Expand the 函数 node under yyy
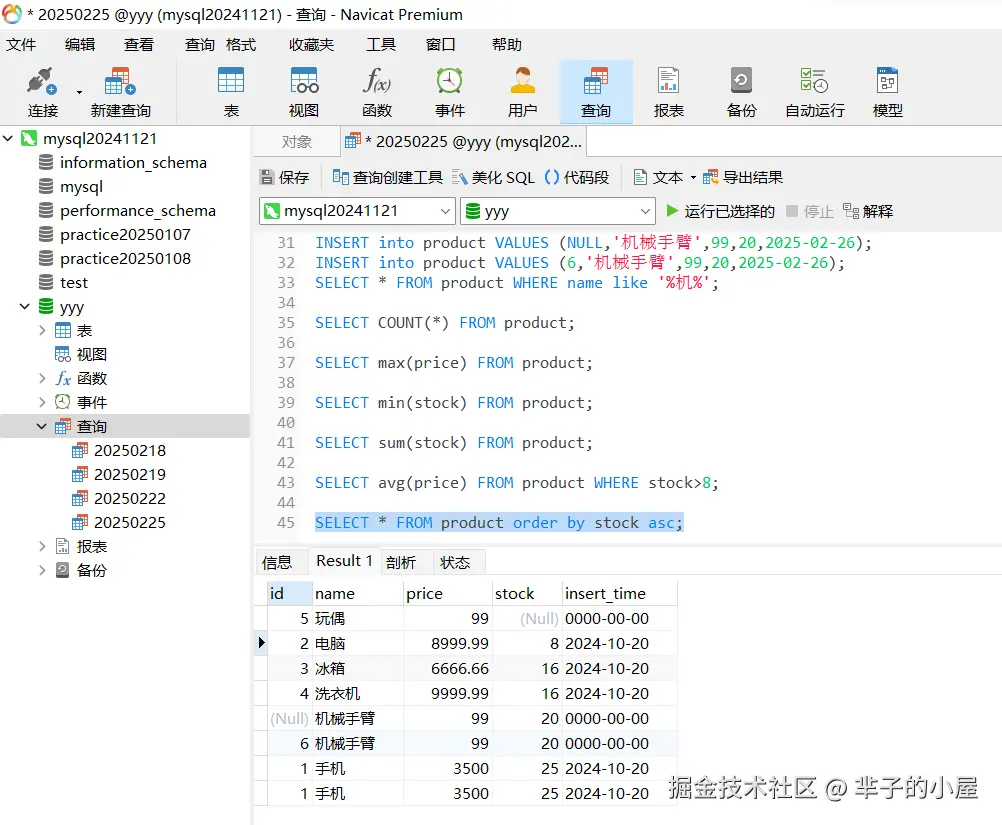The image size is (1002, 825). 42,378
